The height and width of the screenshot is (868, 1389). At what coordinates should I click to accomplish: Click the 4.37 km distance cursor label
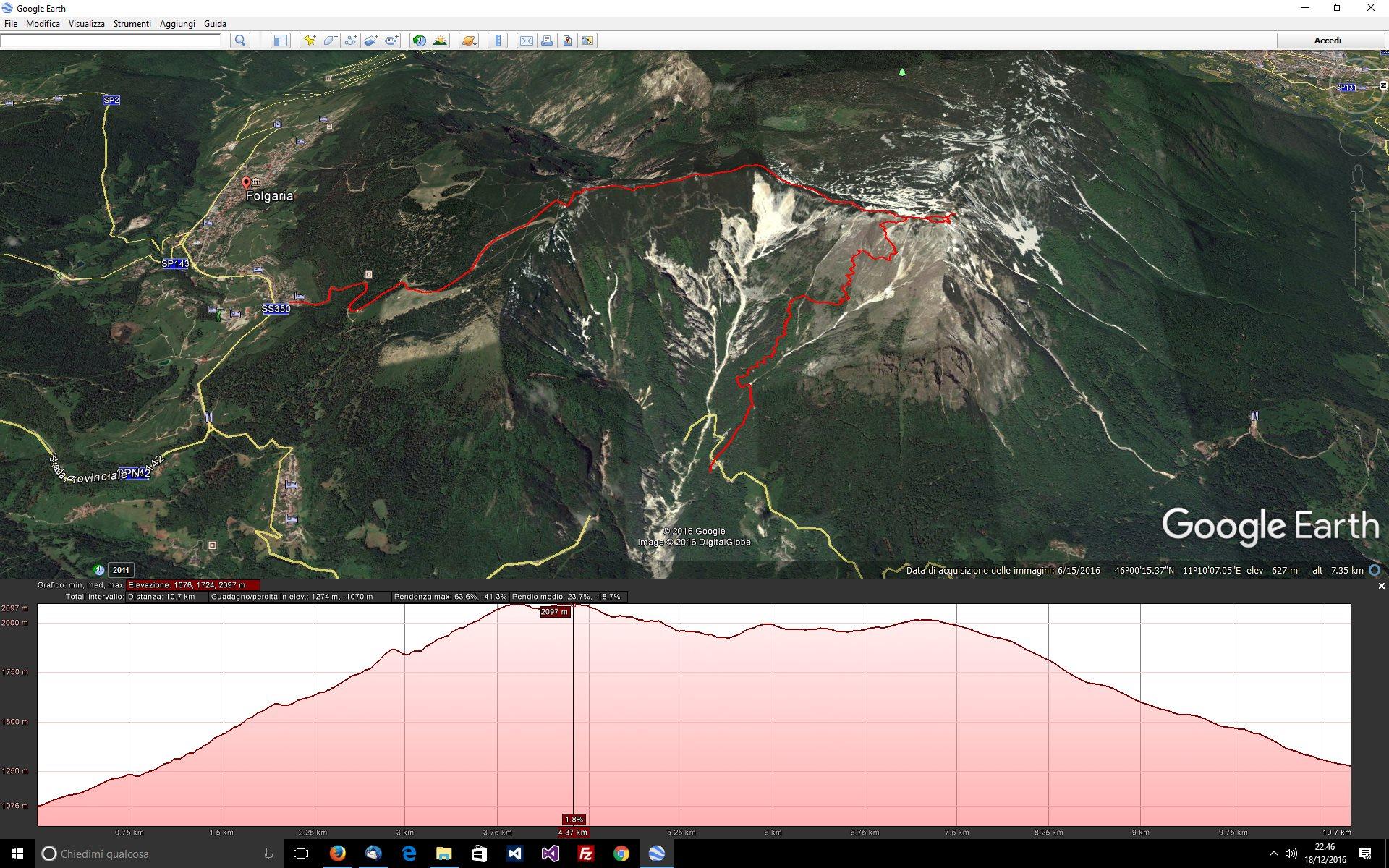pyautogui.click(x=573, y=833)
